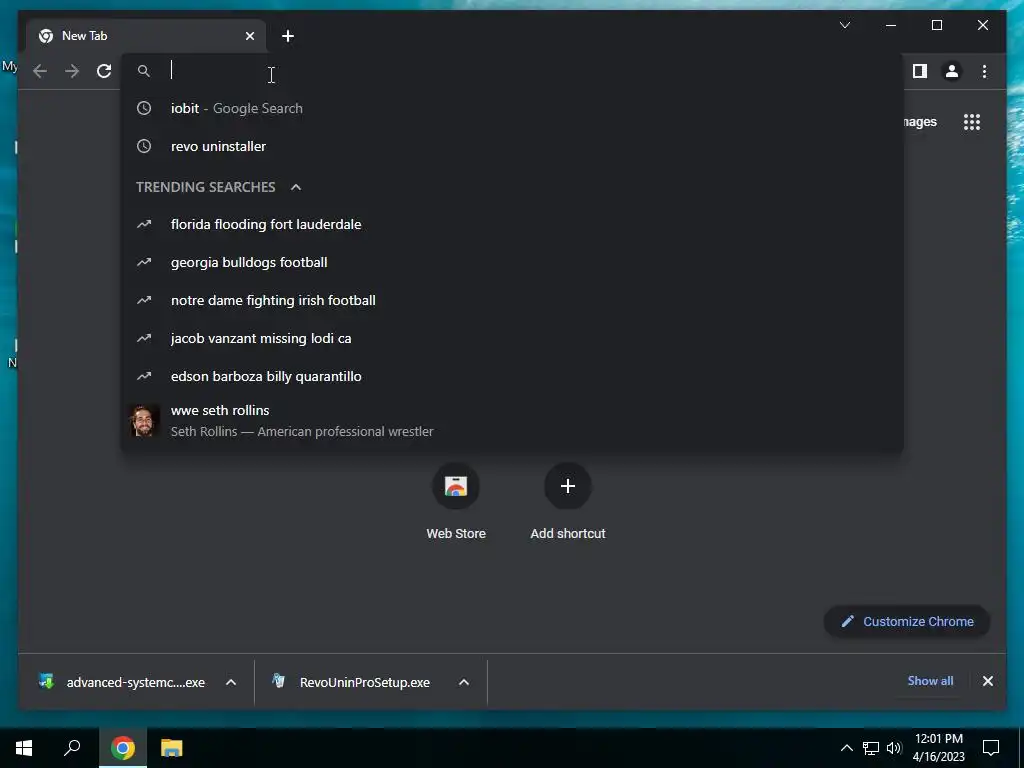
Task: Choose edson barboza billy quarantillo suggestion
Action: [x=512, y=376]
